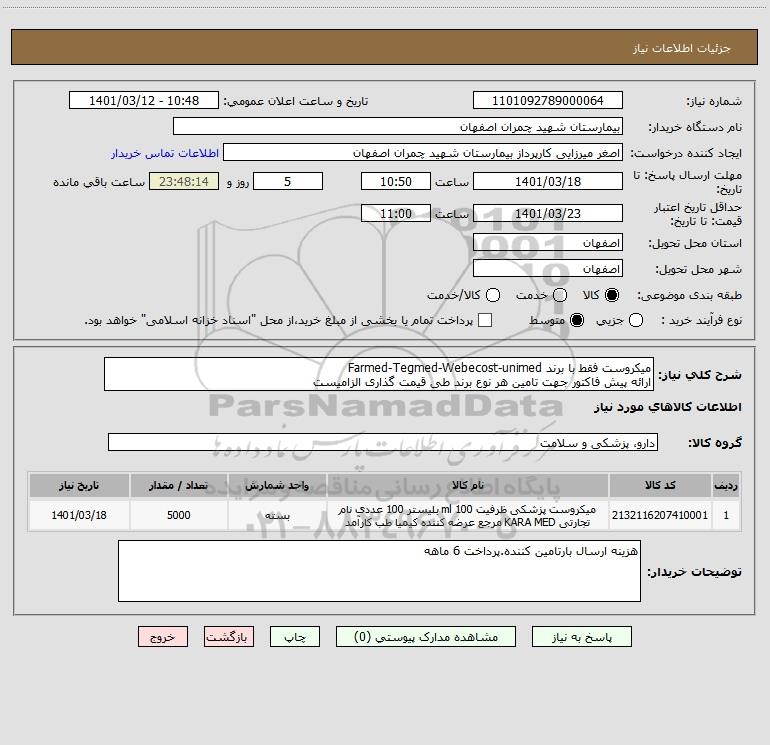Click the ساعت باقی مانده label

pos(99,182)
